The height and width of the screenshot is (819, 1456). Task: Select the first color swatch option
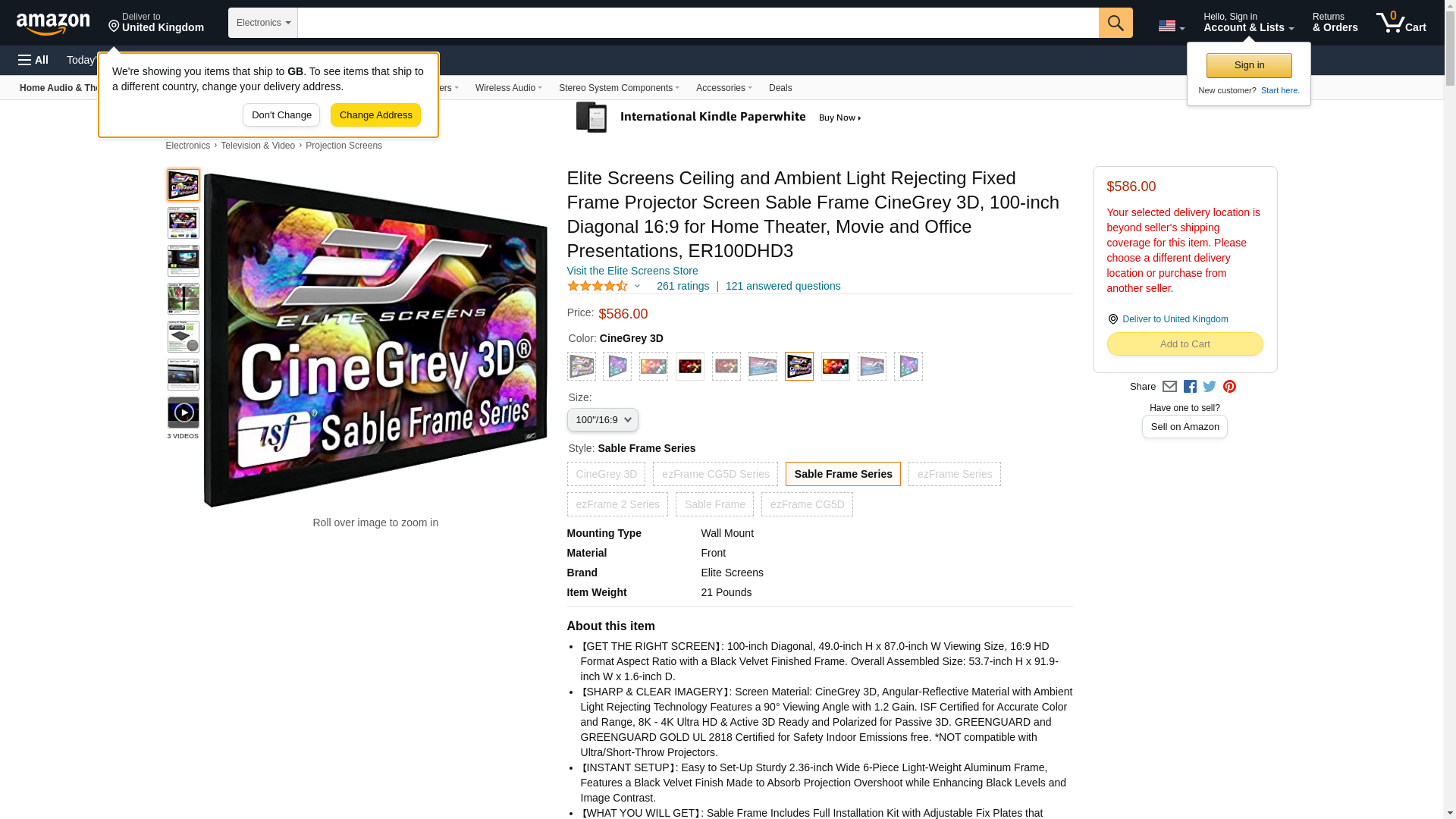582,367
